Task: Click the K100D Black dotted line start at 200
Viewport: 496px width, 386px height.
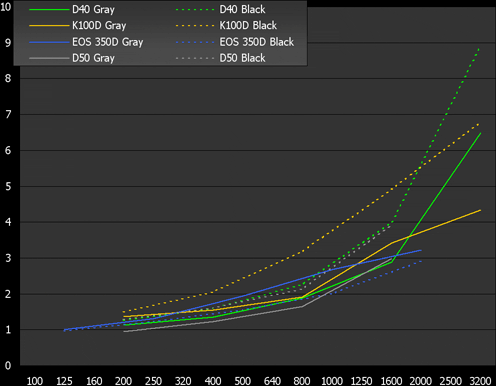Action: point(124,312)
